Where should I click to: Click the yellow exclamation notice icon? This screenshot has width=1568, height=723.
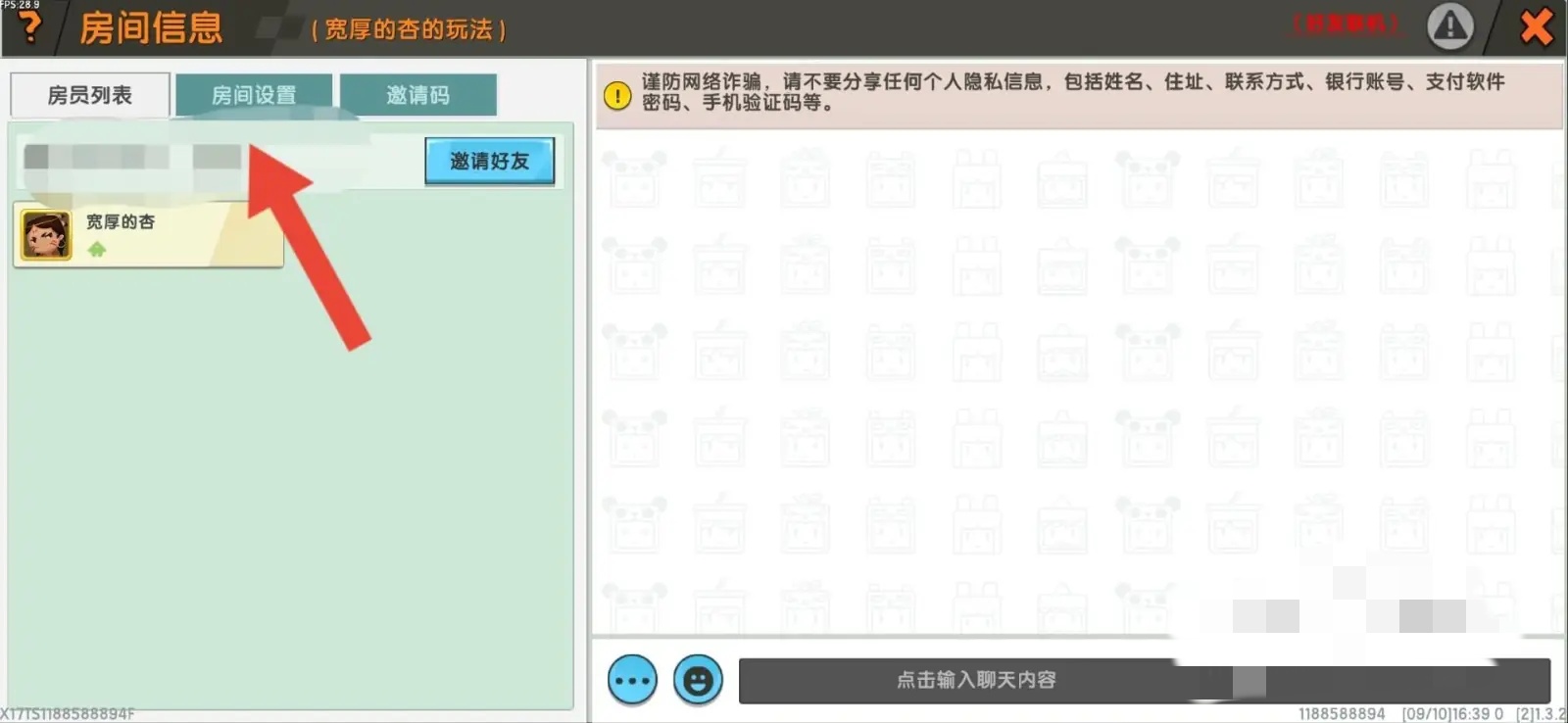617,95
